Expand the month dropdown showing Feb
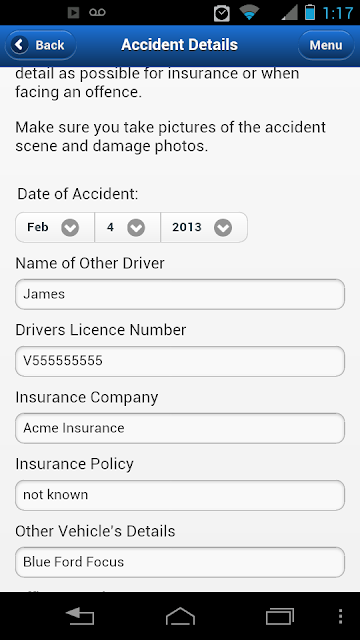This screenshot has width=360, height=640. coord(55,227)
